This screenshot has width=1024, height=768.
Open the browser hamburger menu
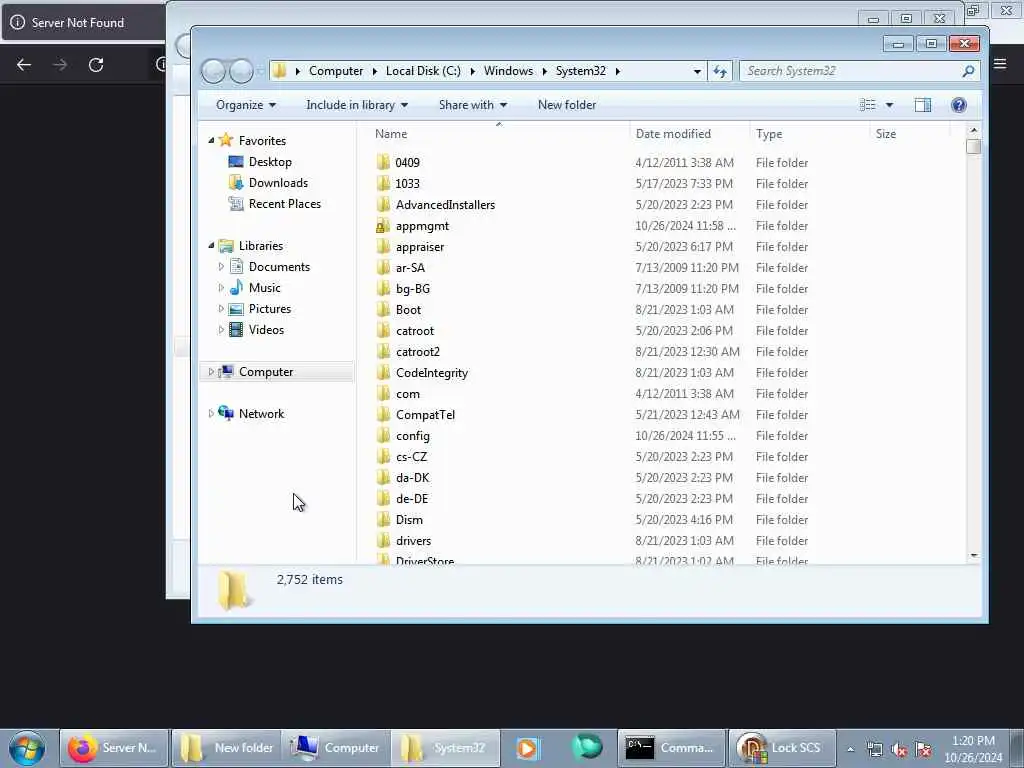point(1000,63)
